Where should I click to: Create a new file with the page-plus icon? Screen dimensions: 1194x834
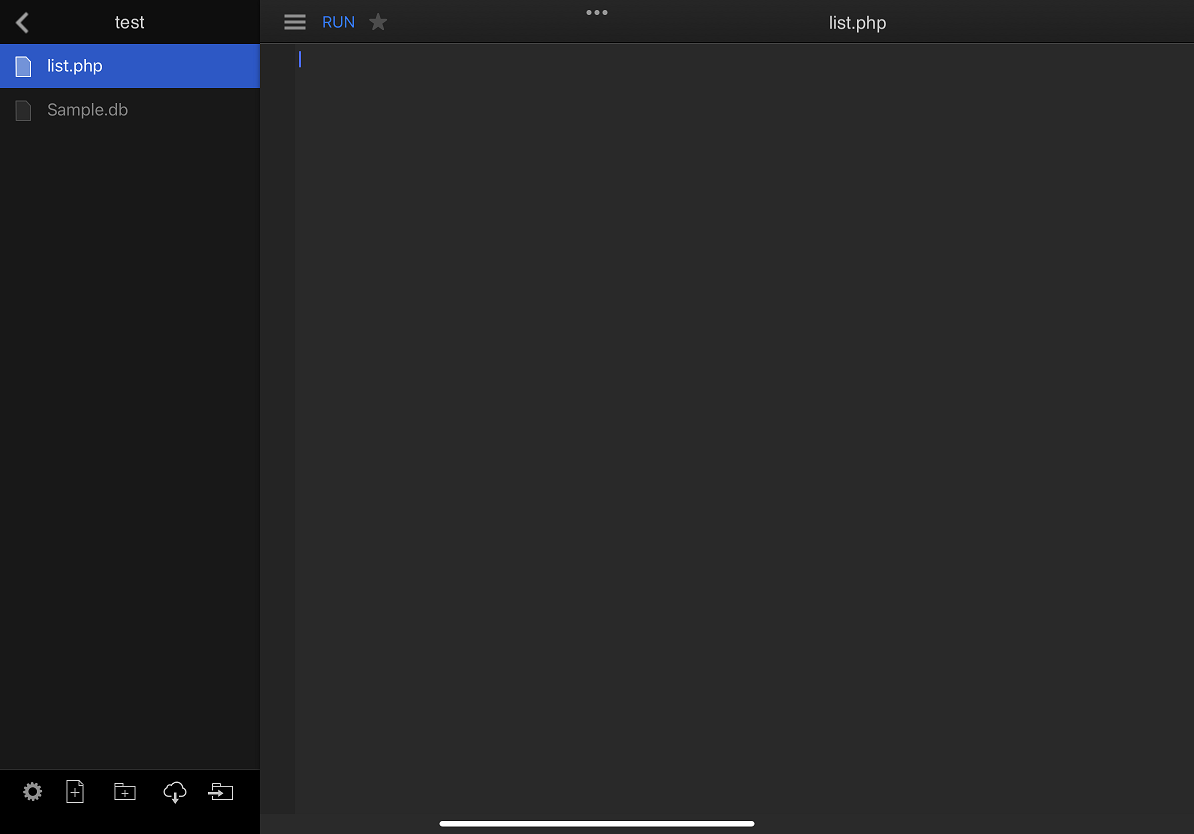point(75,792)
